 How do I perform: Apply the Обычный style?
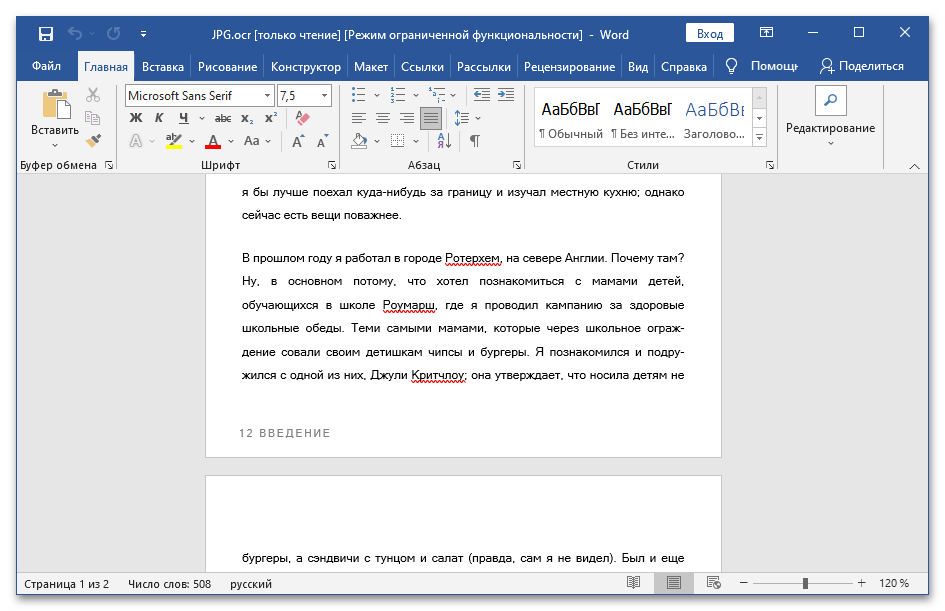click(571, 119)
